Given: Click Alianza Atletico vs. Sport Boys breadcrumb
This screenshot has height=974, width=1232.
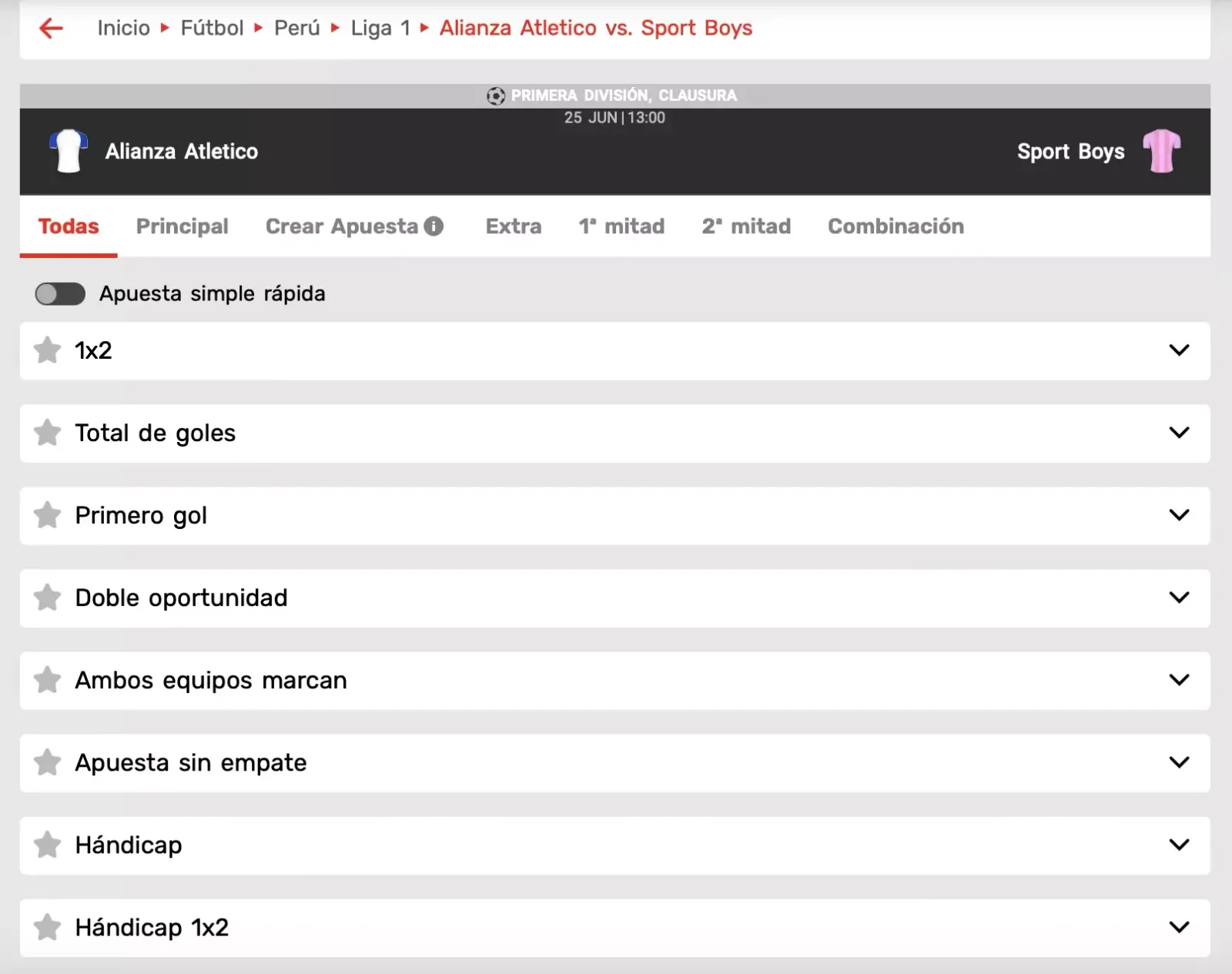Looking at the screenshot, I should coord(596,28).
